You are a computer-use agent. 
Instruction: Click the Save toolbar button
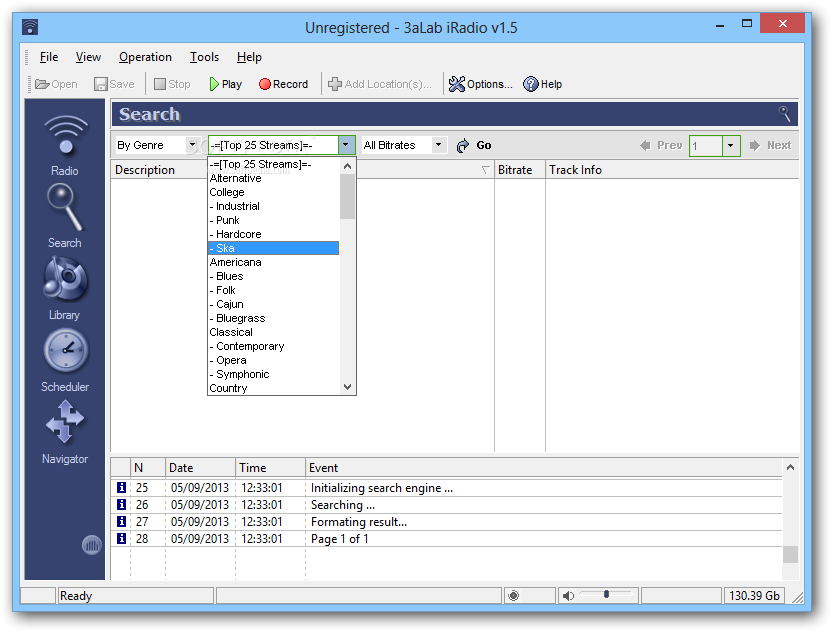click(x=114, y=84)
